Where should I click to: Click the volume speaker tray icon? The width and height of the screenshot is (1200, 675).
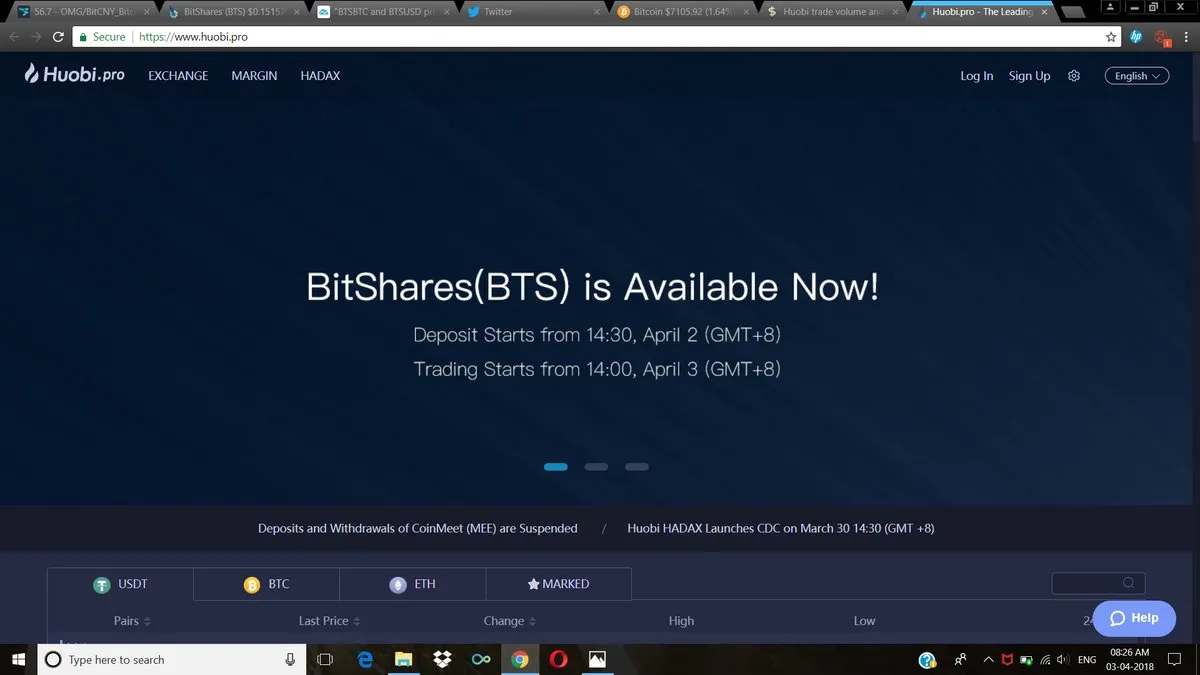pos(1062,660)
